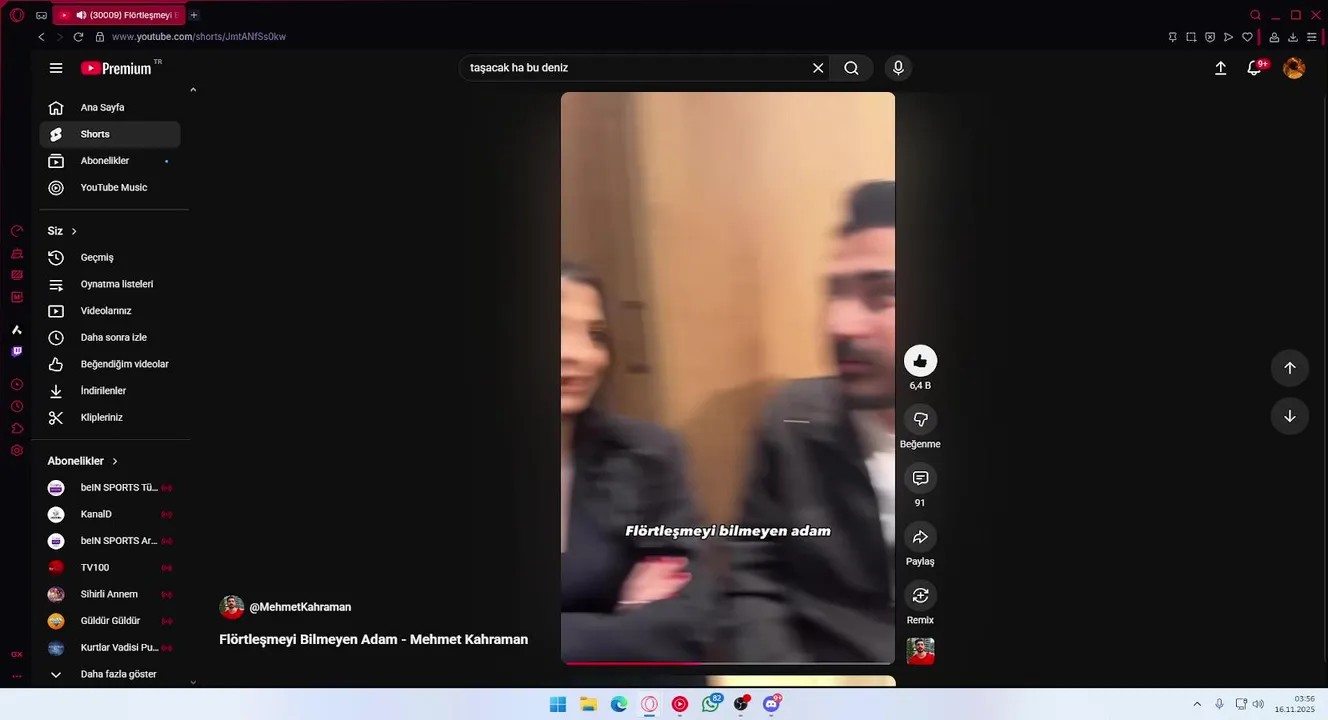Expand Daha fazla göster subscriptions

coord(110,674)
